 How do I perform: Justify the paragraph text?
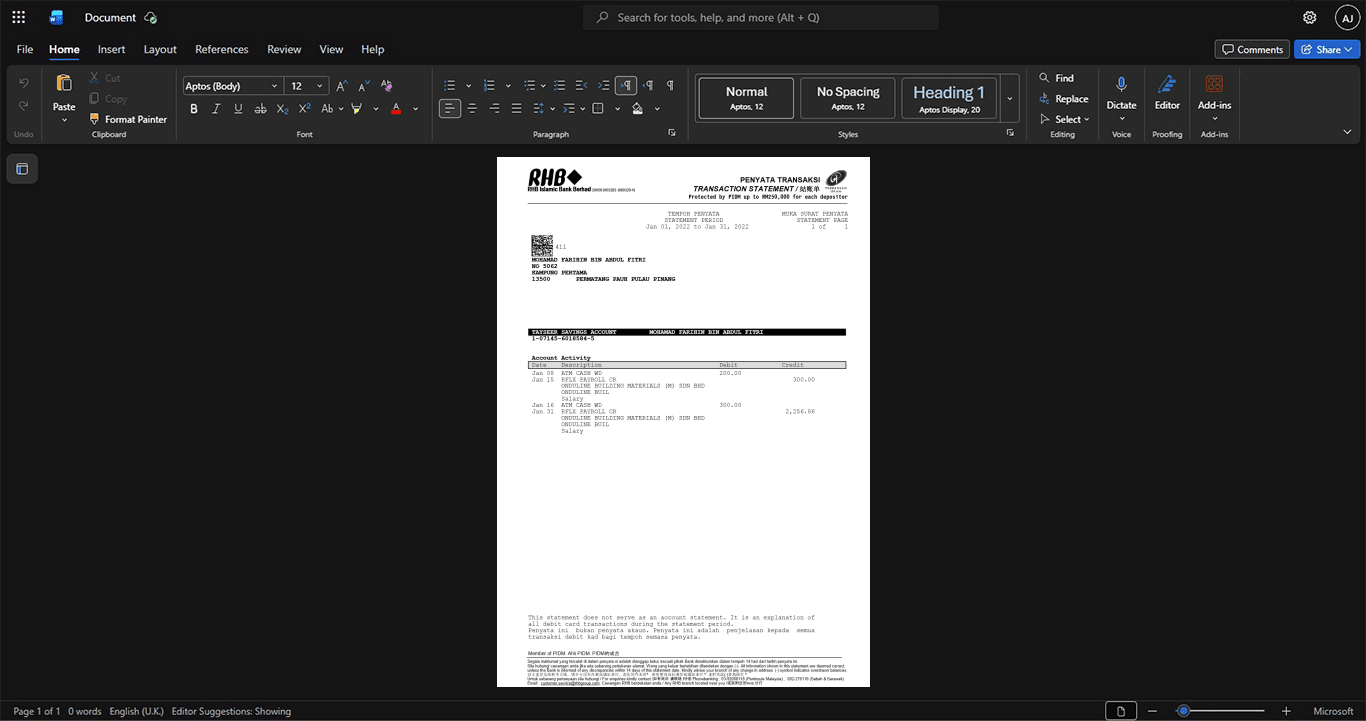pyautogui.click(x=516, y=108)
